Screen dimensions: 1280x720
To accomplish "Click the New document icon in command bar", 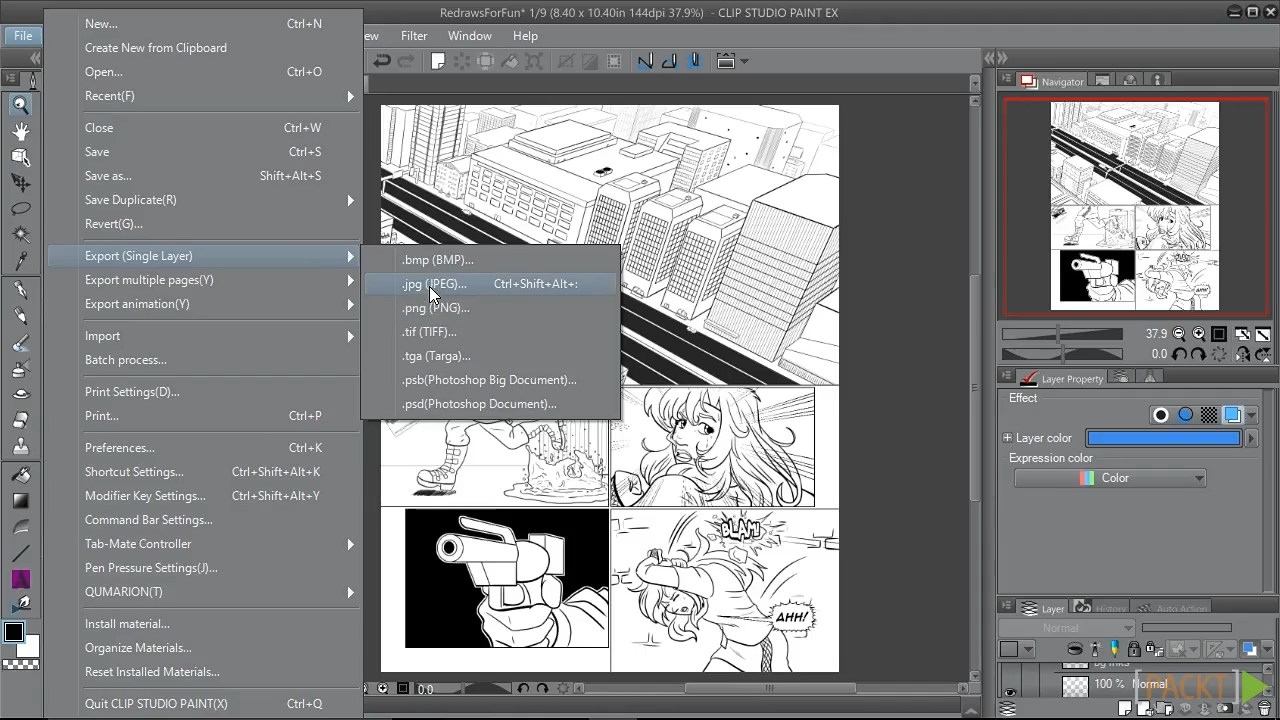I will coord(437,62).
